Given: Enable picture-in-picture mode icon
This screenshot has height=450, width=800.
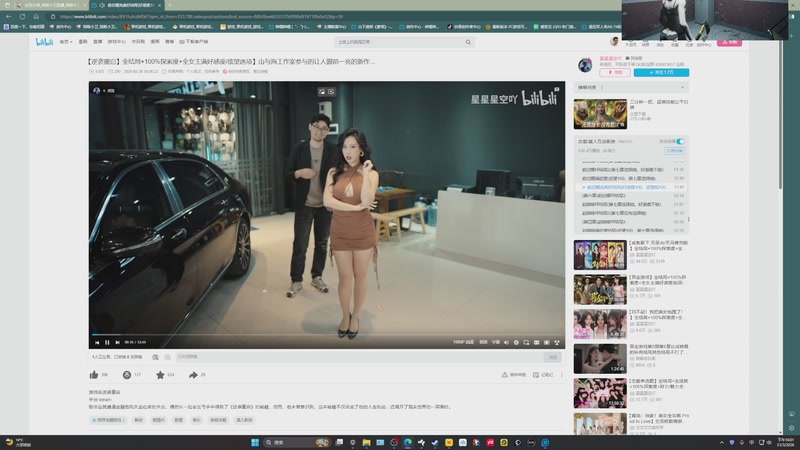Looking at the screenshot, I should tap(526, 342).
